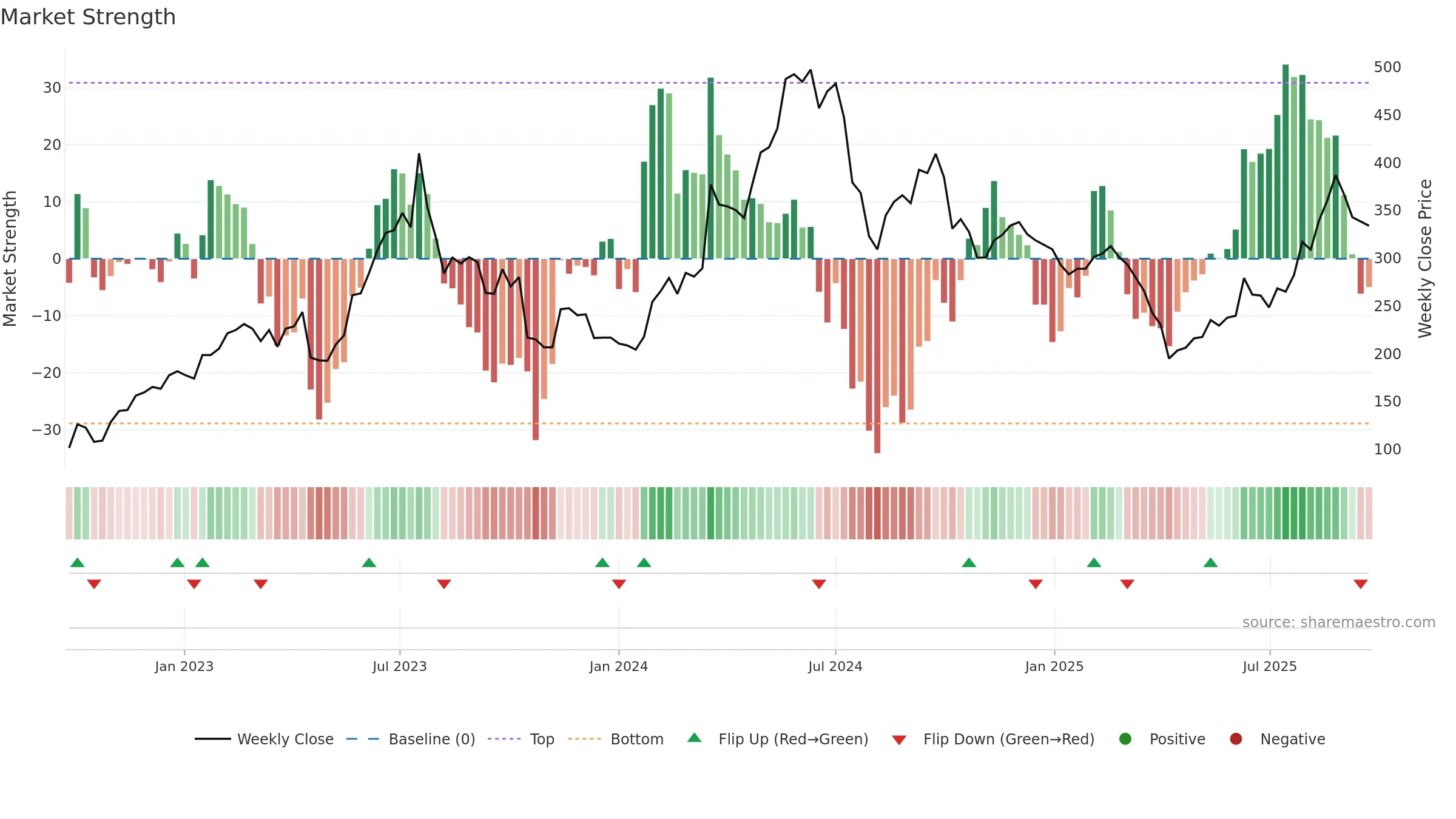
Task: Click the '350' right axis tick label
Action: point(1387,211)
